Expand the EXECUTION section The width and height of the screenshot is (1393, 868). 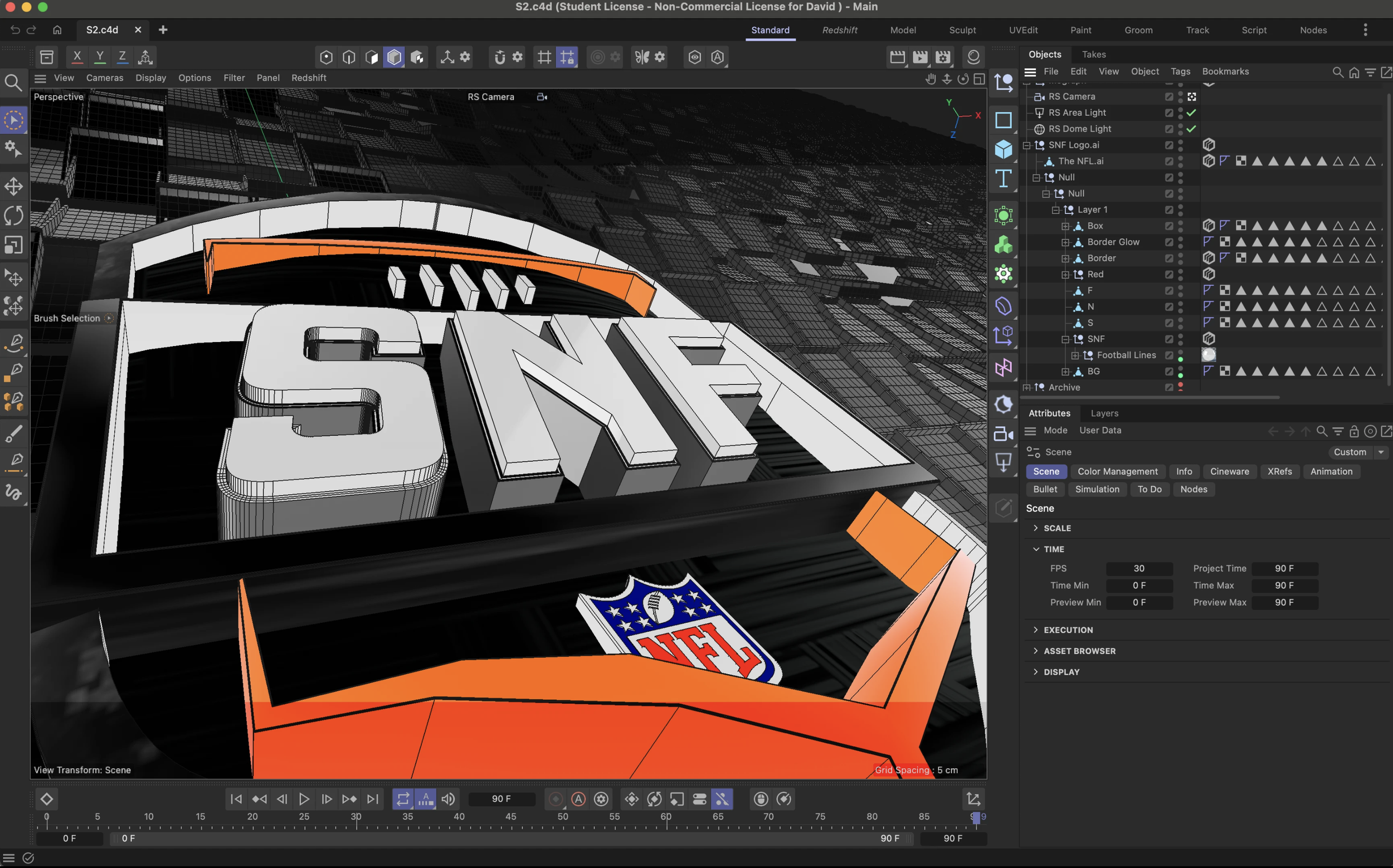click(1036, 630)
